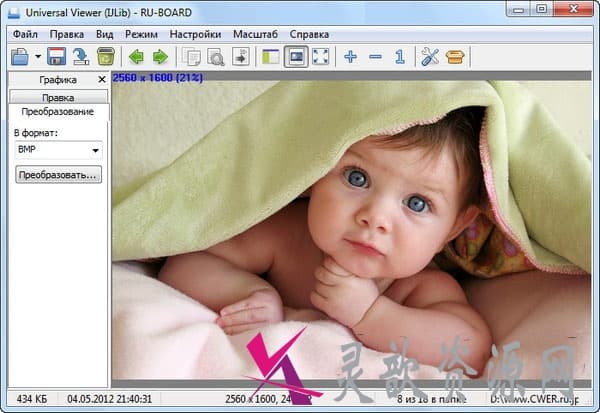Open the Вид menu

pos(104,34)
